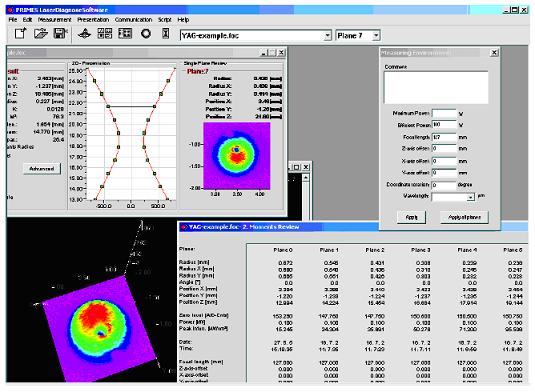Click the Save floppy disk toolbar icon
The image size is (535, 392).
tap(60, 33)
